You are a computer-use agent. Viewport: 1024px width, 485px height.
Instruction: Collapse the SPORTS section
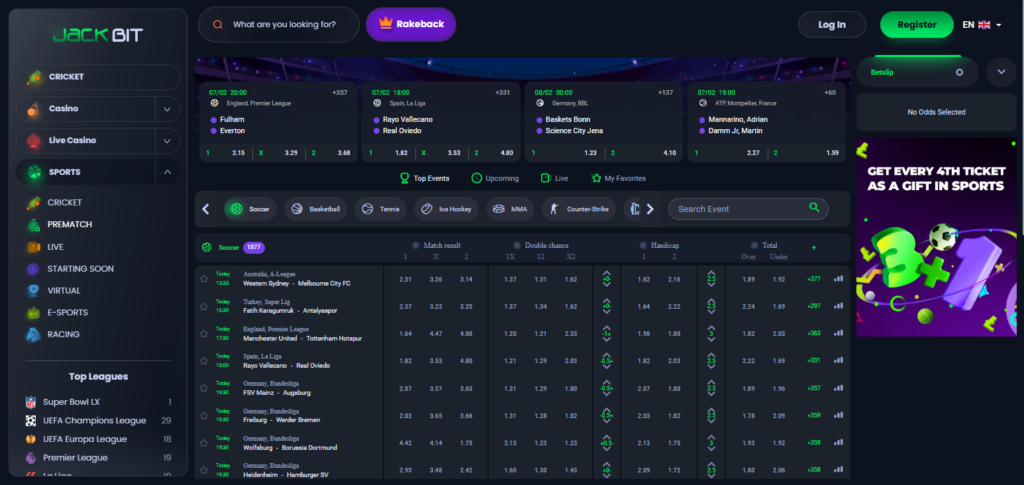[x=166, y=172]
